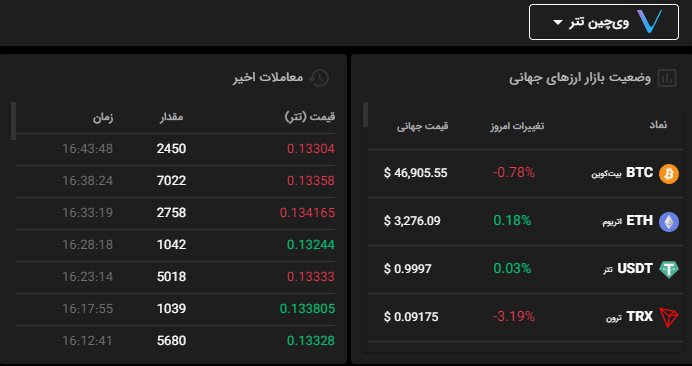Click the BTC price $ 46,905.55

[x=415, y=173]
